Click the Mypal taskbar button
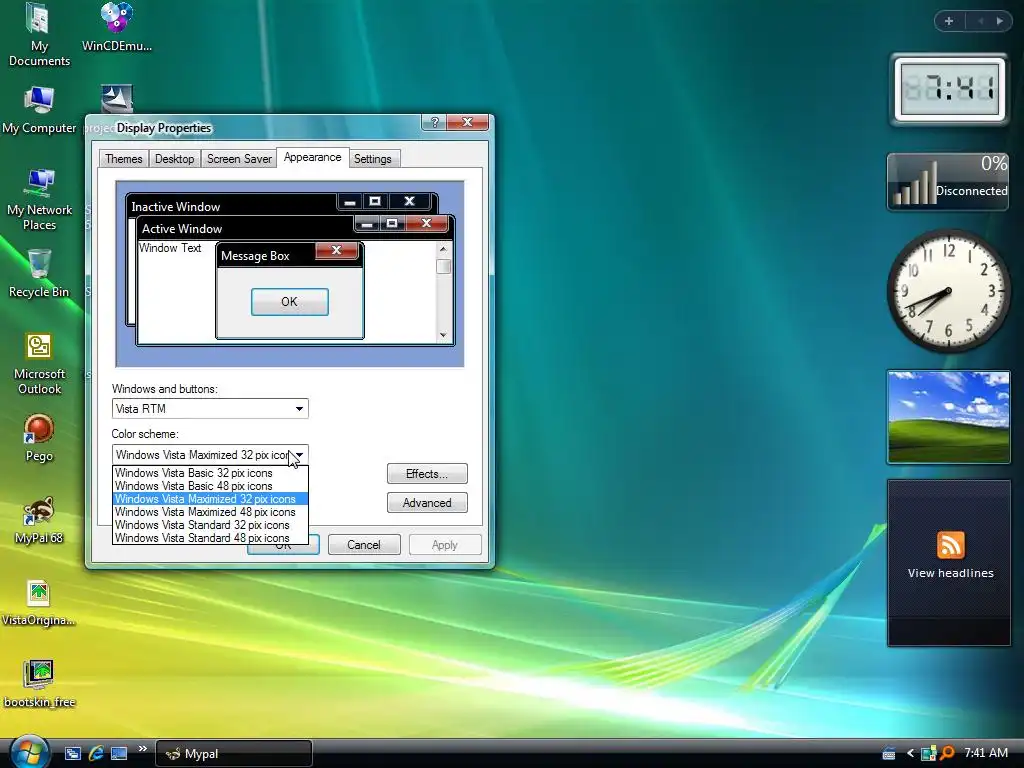The image size is (1024, 768). (234, 754)
